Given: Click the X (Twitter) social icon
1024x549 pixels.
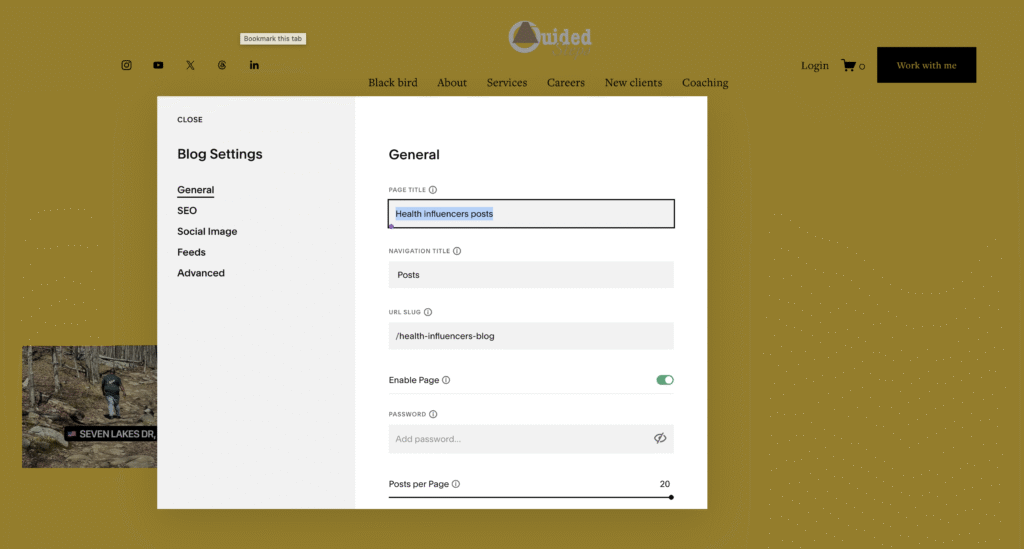Looking at the screenshot, I should pos(190,65).
